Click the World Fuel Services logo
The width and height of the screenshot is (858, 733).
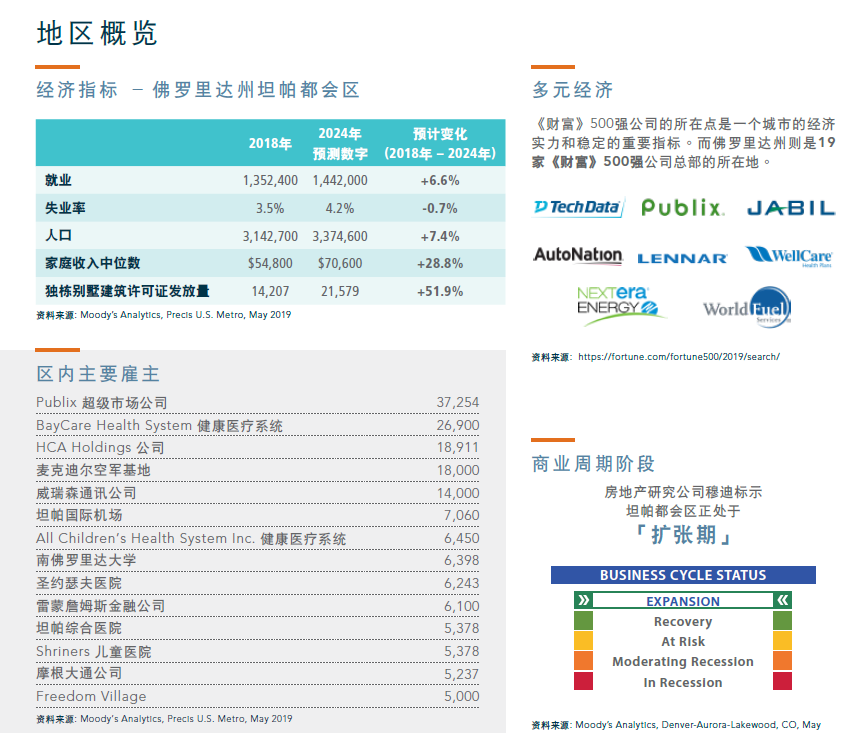coord(747,308)
